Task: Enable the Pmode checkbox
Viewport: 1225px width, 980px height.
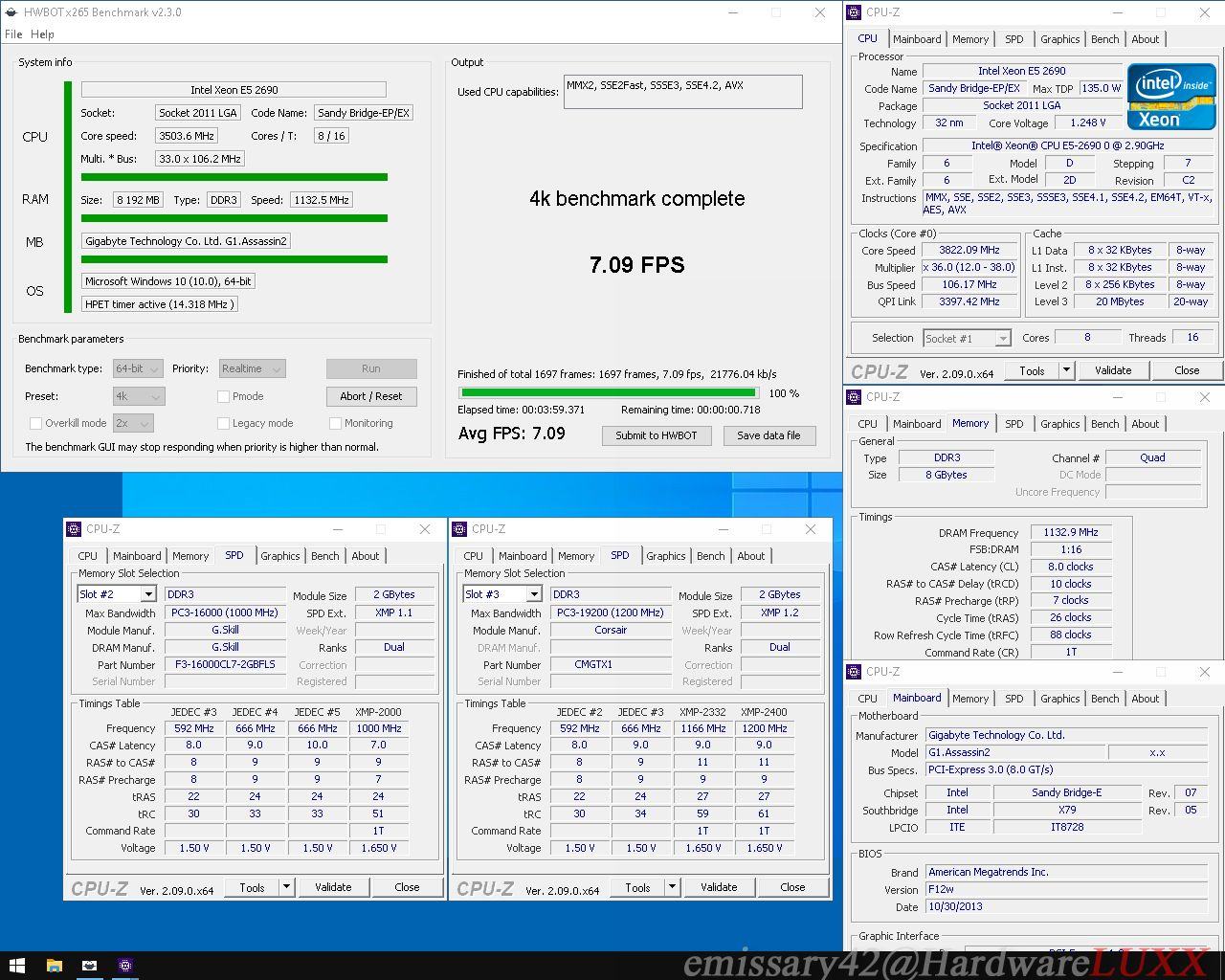Action: coord(223,396)
